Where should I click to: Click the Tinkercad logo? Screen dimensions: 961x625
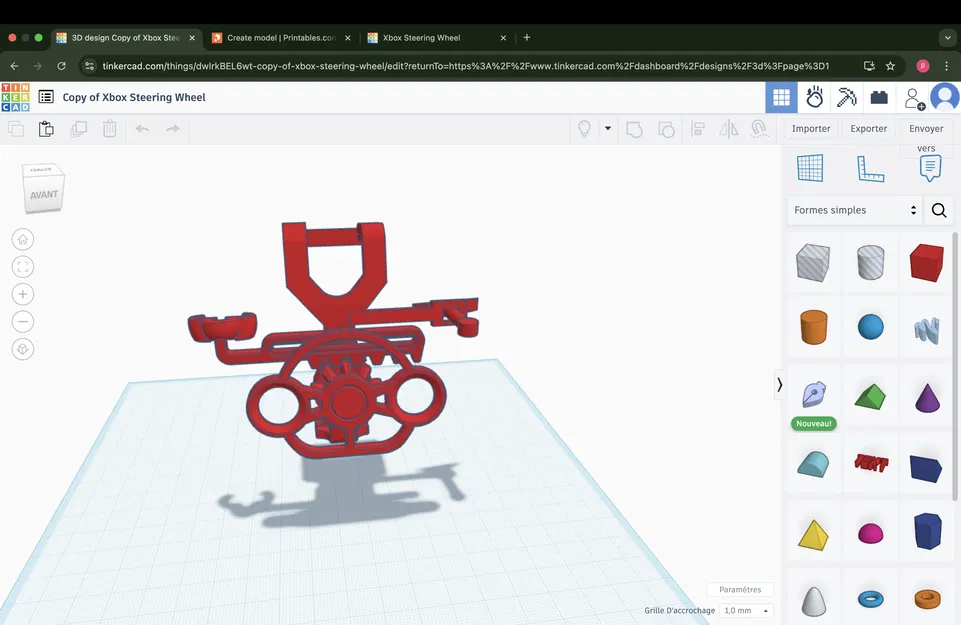pos(15,96)
